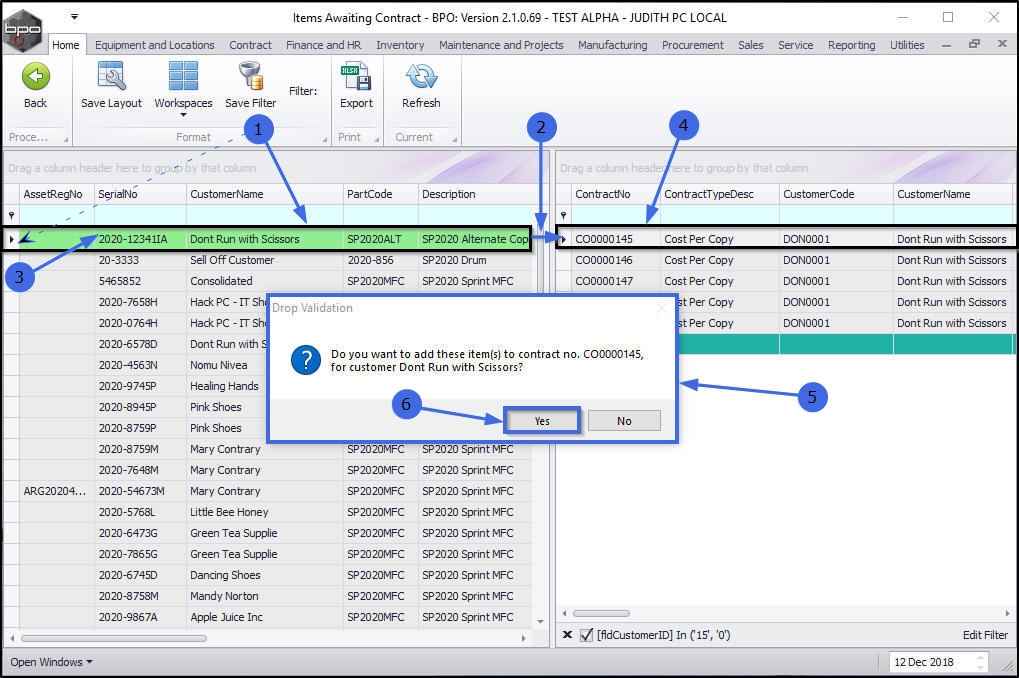The width and height of the screenshot is (1019, 678).
Task: Click the BPO application logo
Action: [23, 29]
